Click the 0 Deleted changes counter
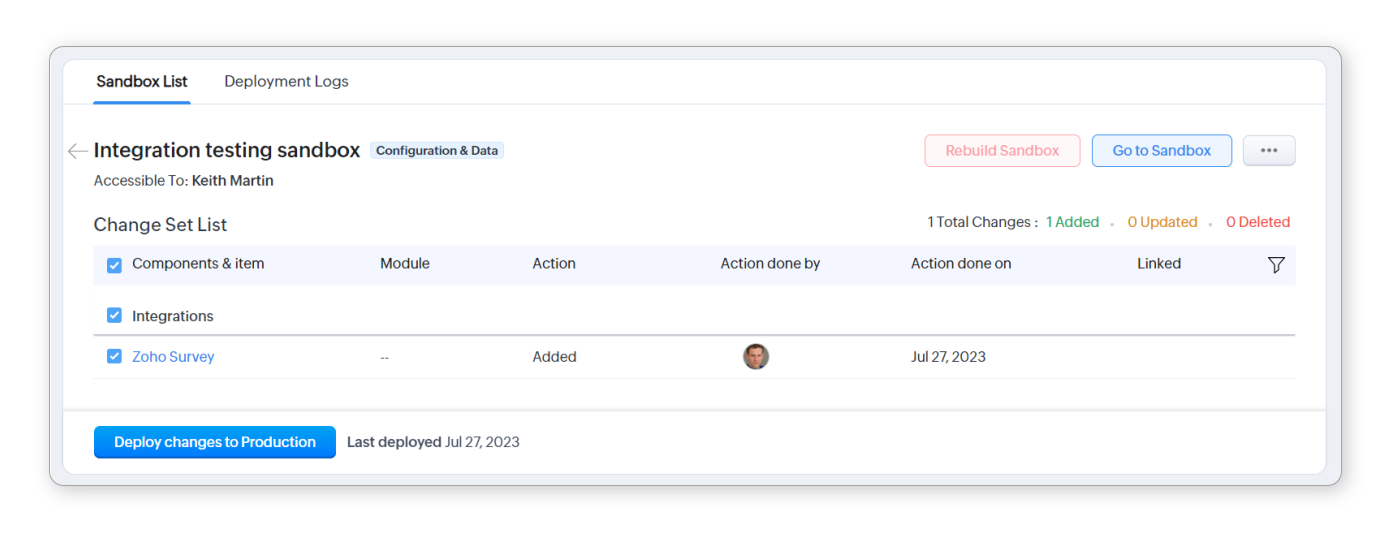 coord(1258,222)
